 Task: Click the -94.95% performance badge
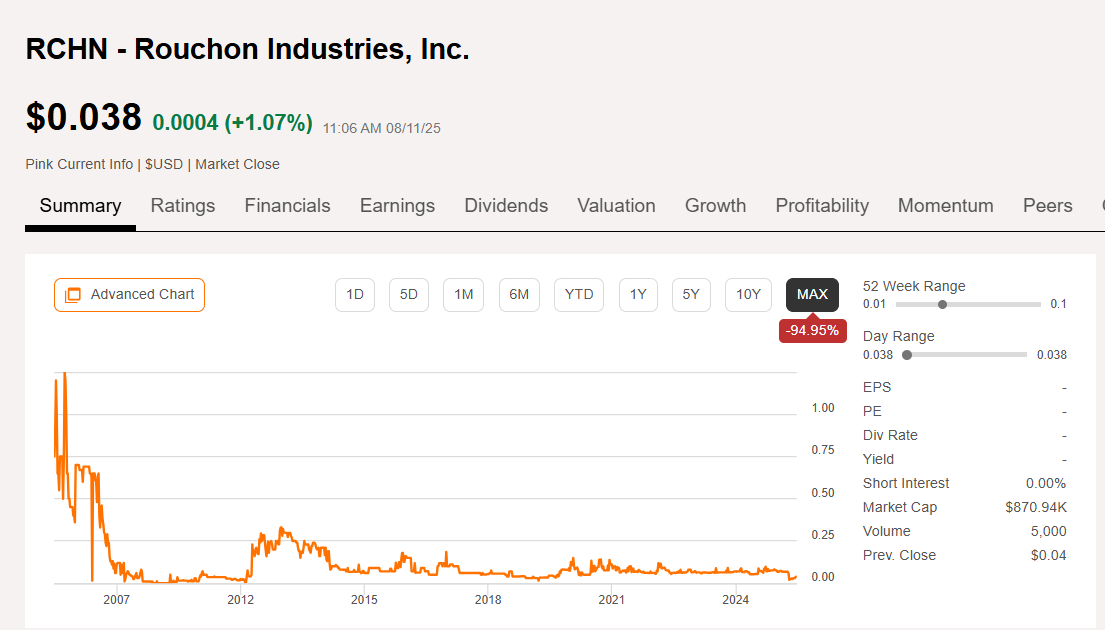pyautogui.click(x=812, y=331)
